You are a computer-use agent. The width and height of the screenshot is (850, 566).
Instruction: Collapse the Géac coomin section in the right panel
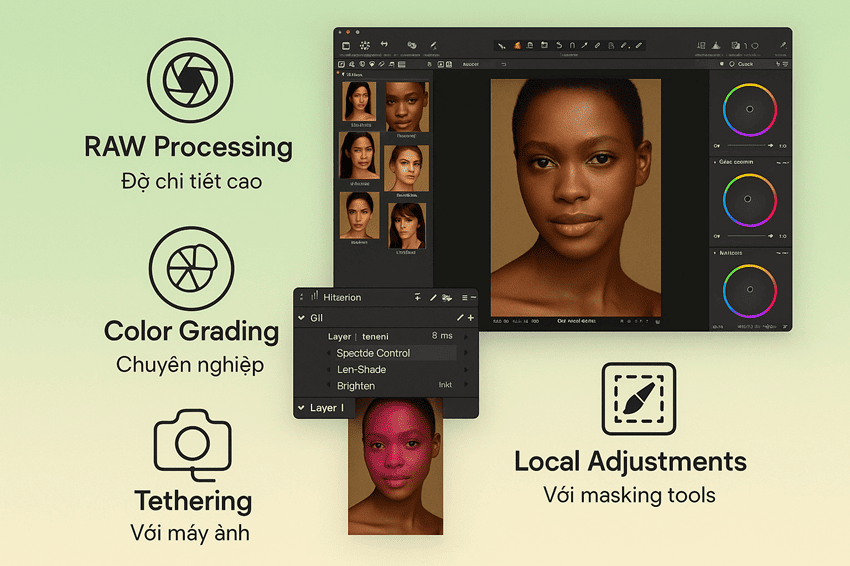(x=715, y=162)
